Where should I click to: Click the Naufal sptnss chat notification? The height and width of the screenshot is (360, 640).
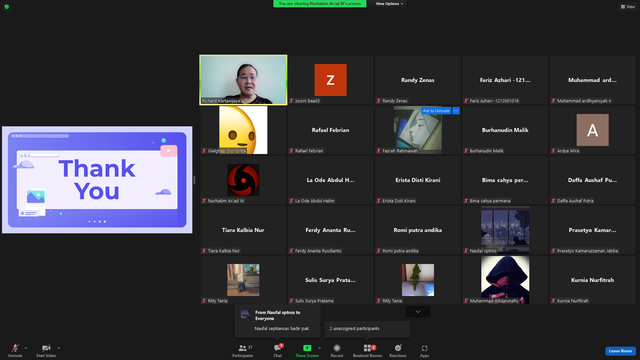point(278,321)
